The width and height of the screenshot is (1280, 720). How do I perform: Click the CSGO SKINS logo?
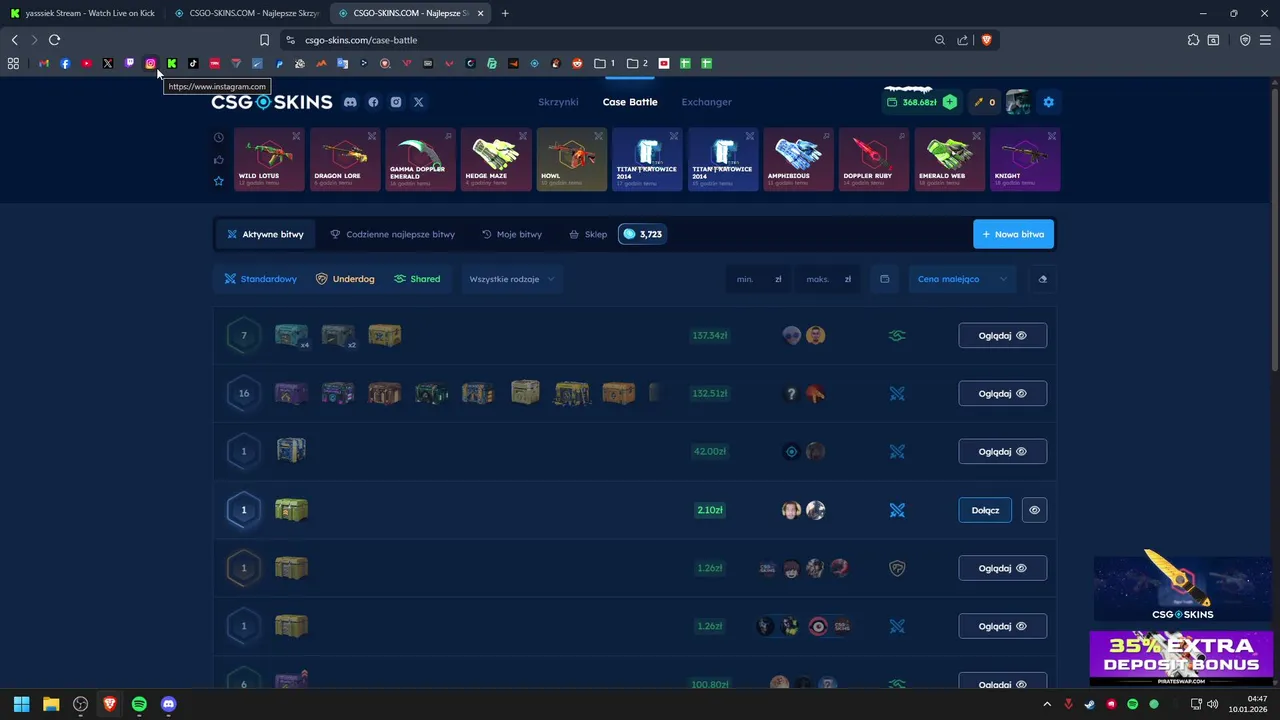[272, 102]
